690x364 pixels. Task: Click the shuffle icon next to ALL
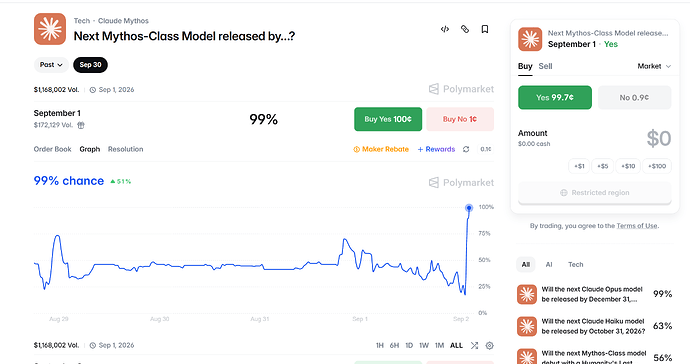tap(474, 346)
